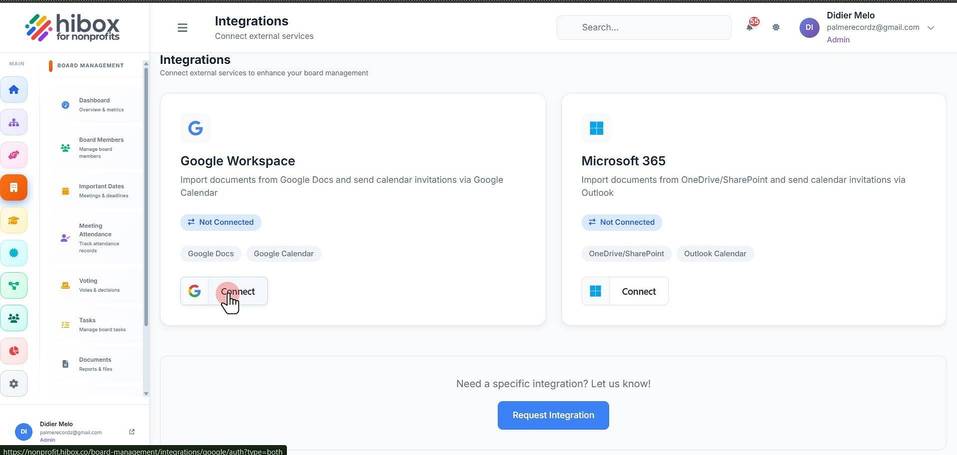Click the OneDrive/SharePoint tag

pyautogui.click(x=626, y=253)
